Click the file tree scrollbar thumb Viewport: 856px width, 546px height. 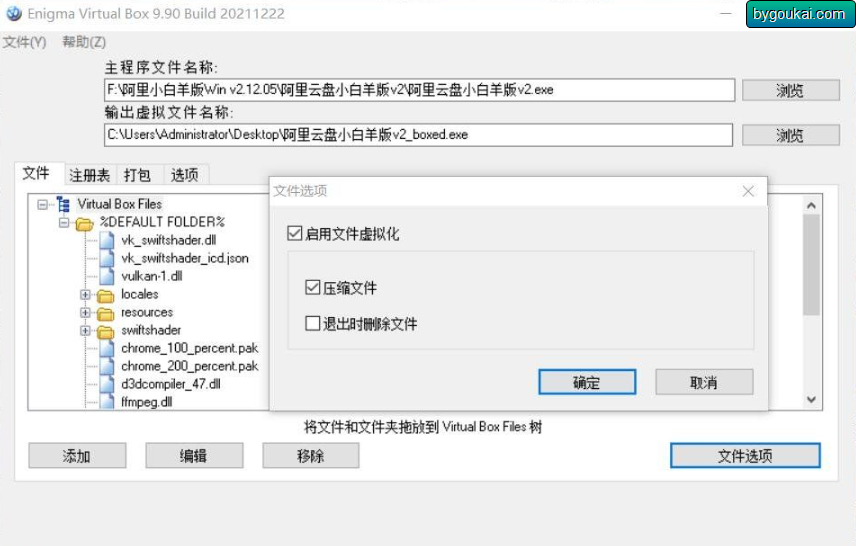coord(811,265)
